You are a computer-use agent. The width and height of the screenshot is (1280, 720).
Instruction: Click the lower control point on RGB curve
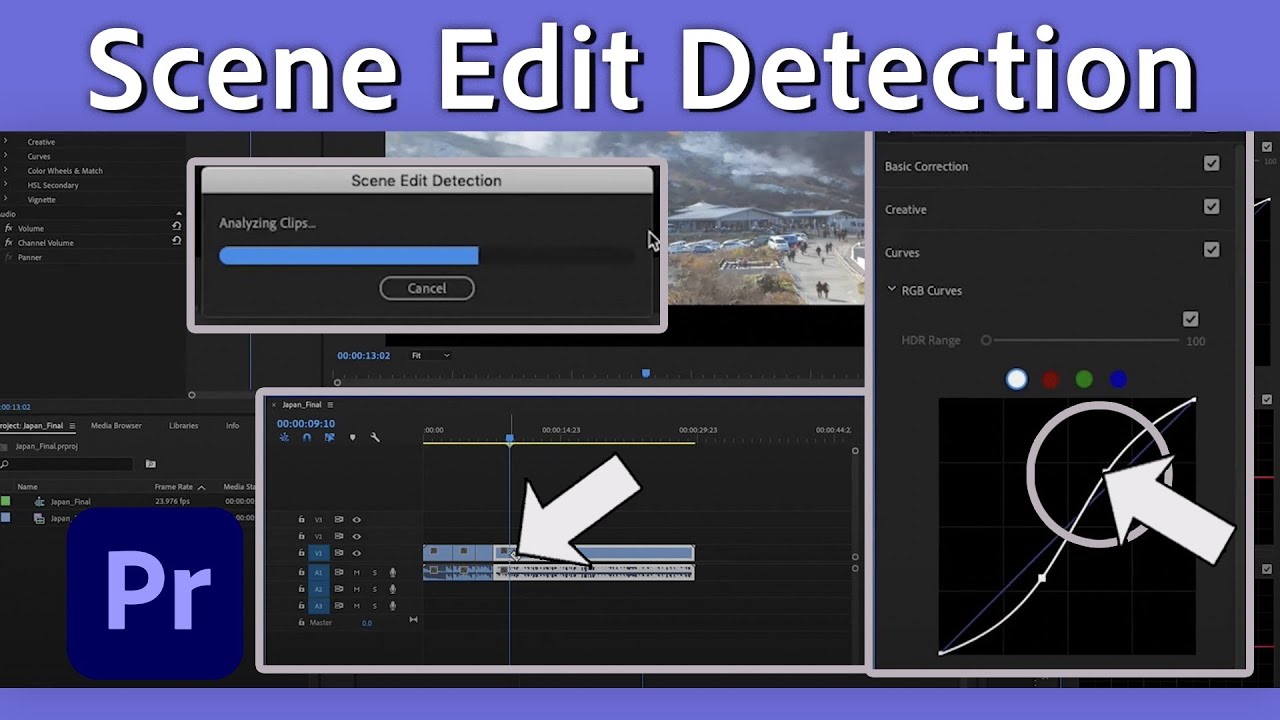[1042, 578]
